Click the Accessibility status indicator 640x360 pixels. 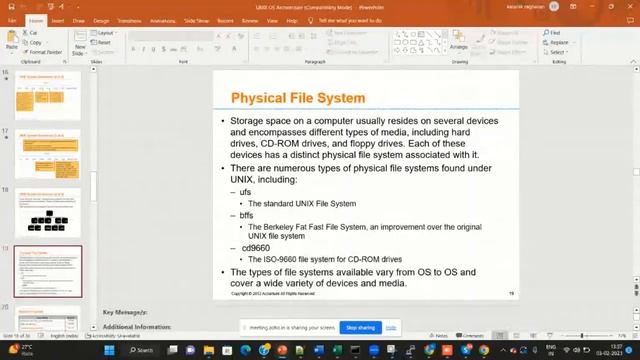click(x=113, y=336)
